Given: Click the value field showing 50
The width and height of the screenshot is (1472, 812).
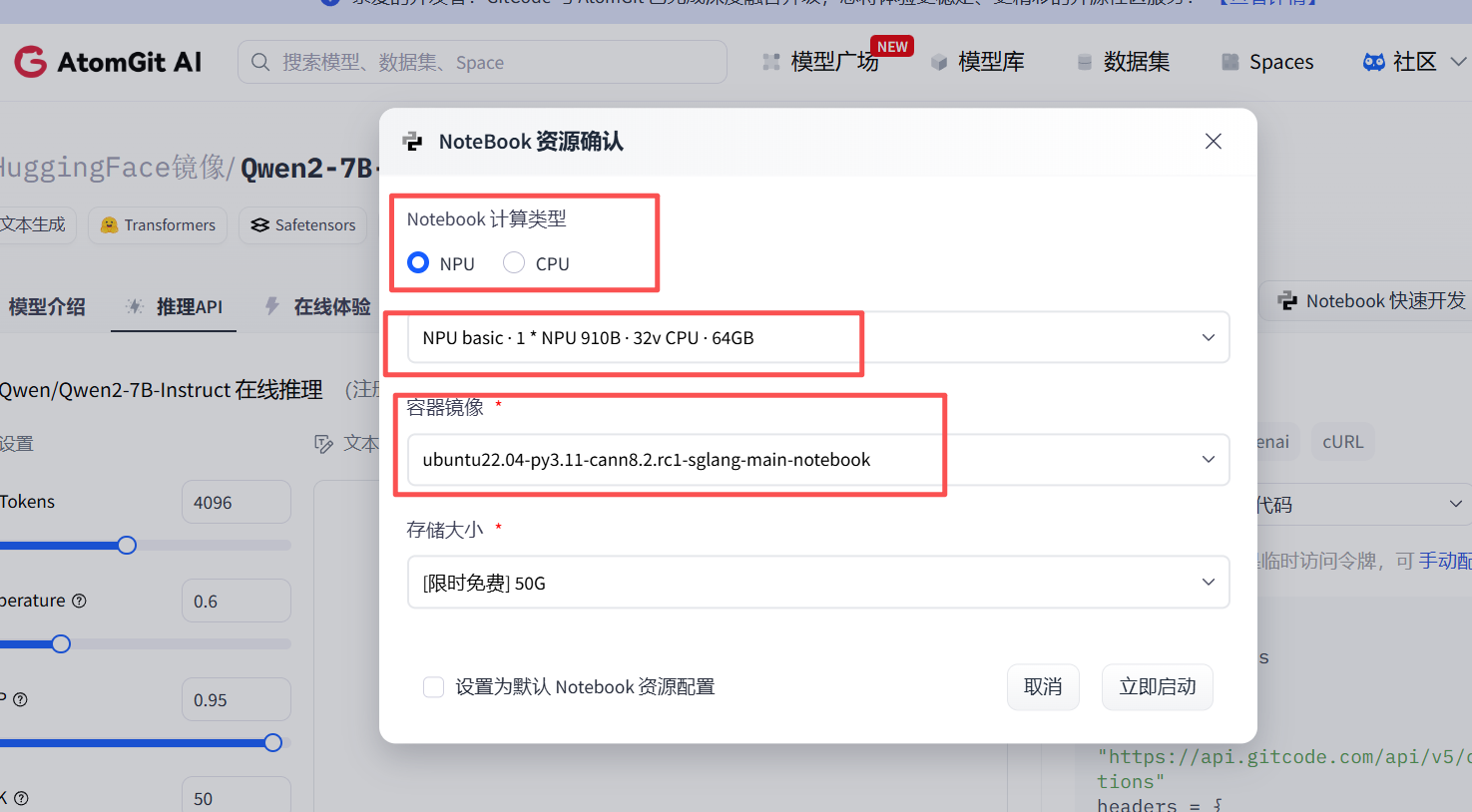Looking at the screenshot, I should click(237, 795).
